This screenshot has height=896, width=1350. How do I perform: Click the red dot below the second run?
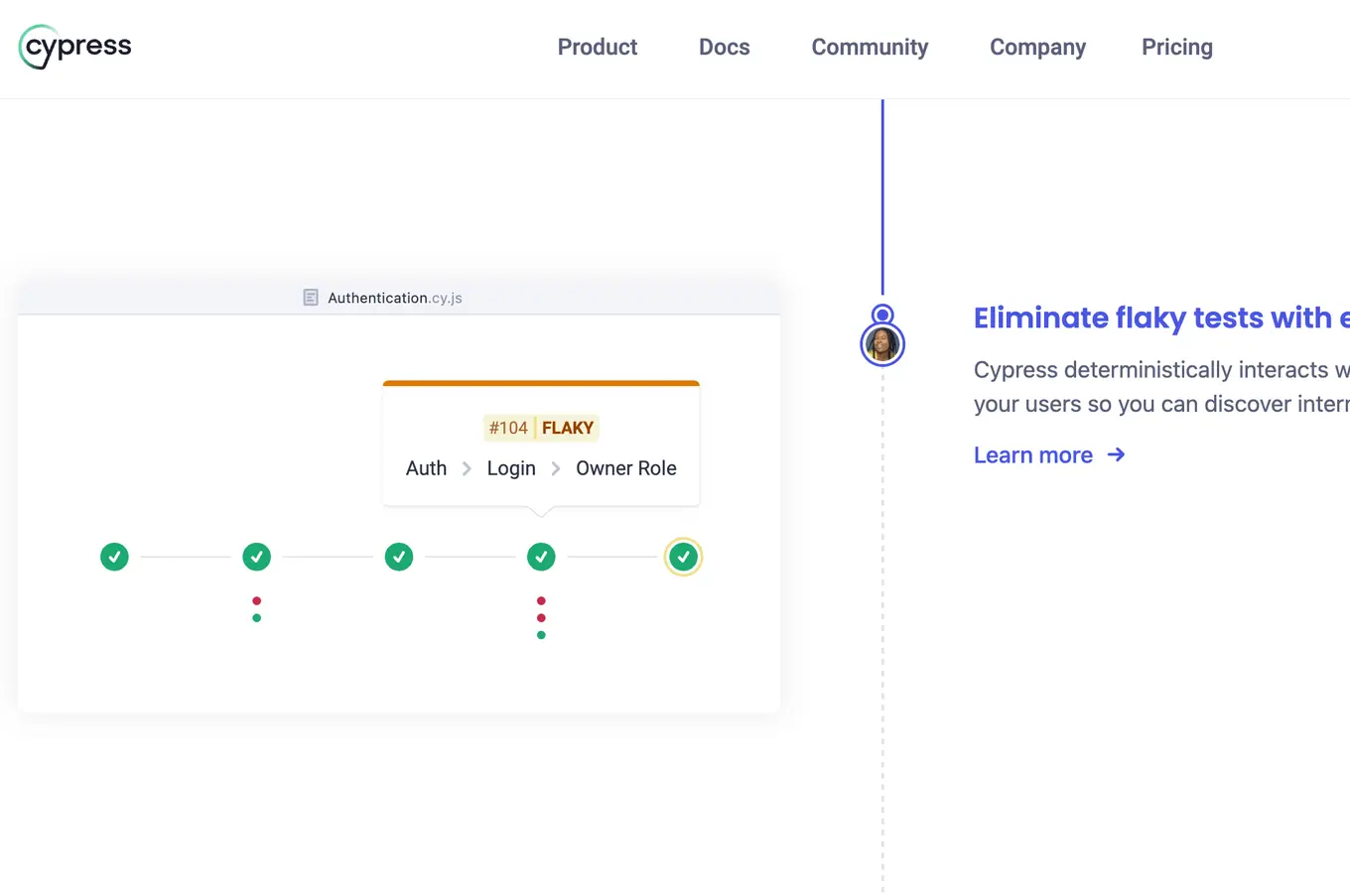256,600
